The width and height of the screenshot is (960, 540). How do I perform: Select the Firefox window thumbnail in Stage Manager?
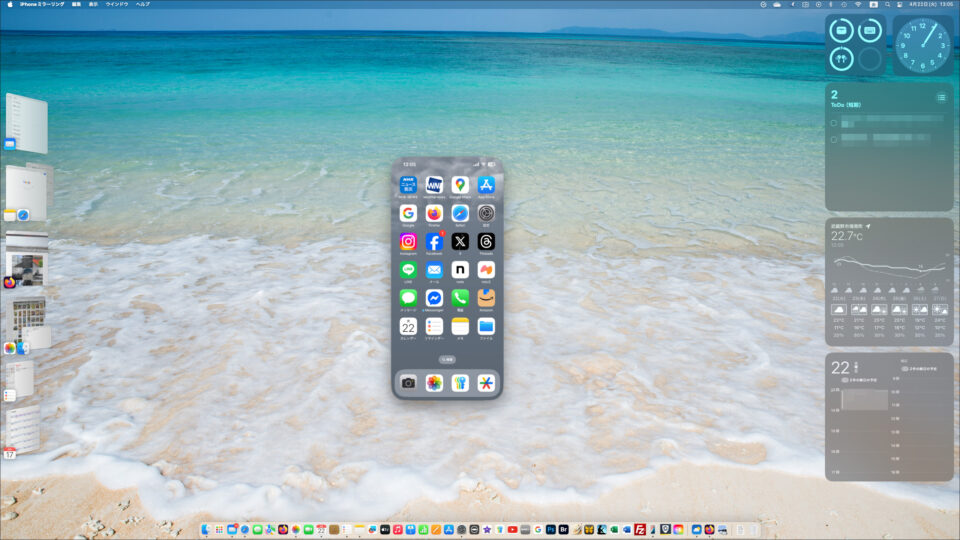[x=26, y=260]
